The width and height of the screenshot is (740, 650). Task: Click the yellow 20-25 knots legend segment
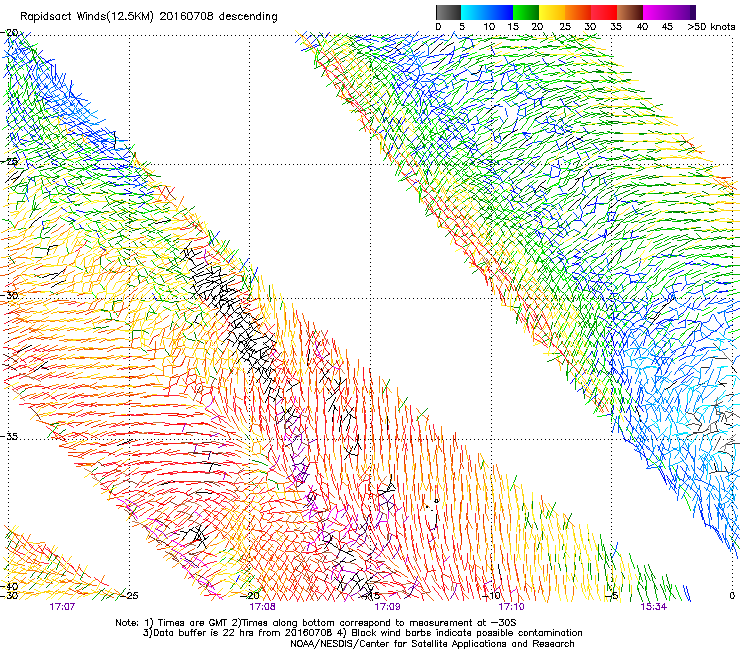tap(552, 12)
